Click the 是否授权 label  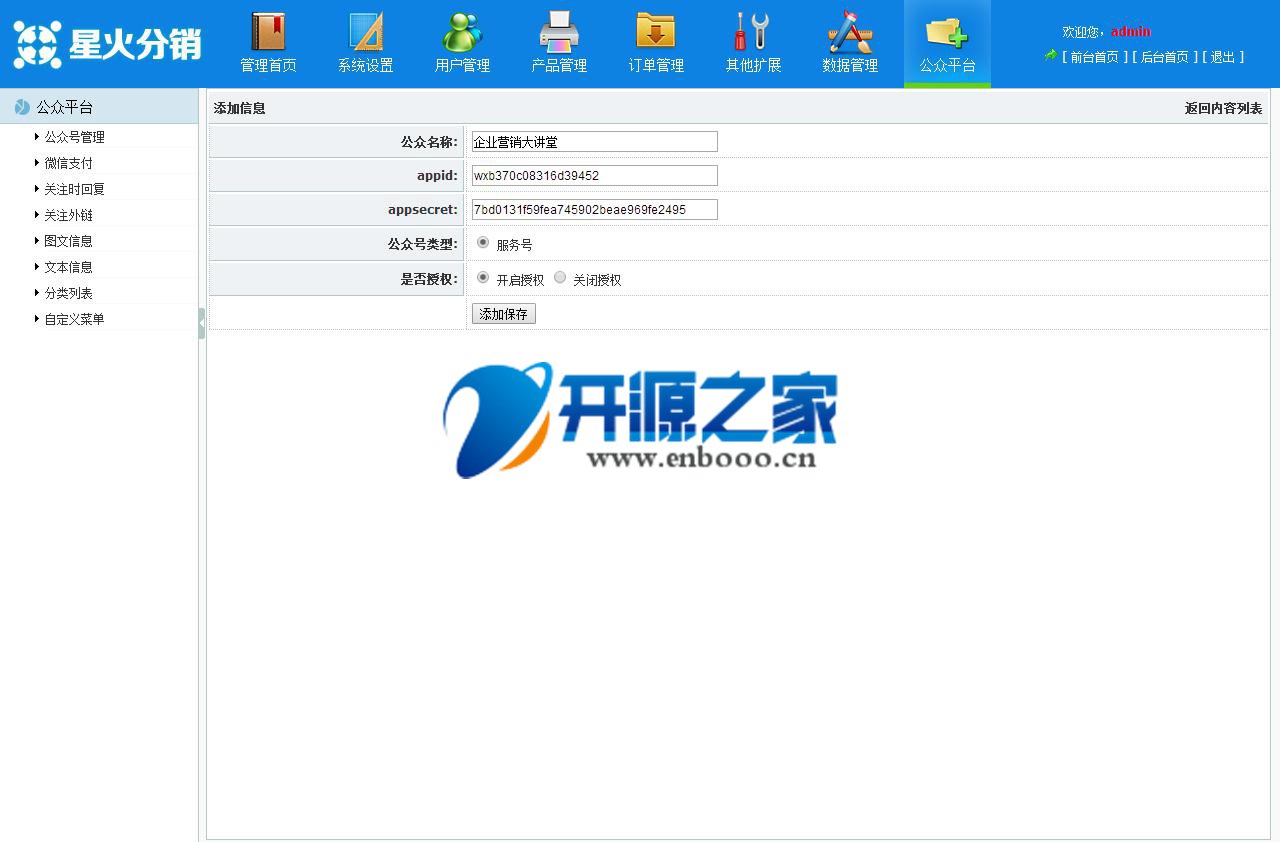(x=429, y=279)
